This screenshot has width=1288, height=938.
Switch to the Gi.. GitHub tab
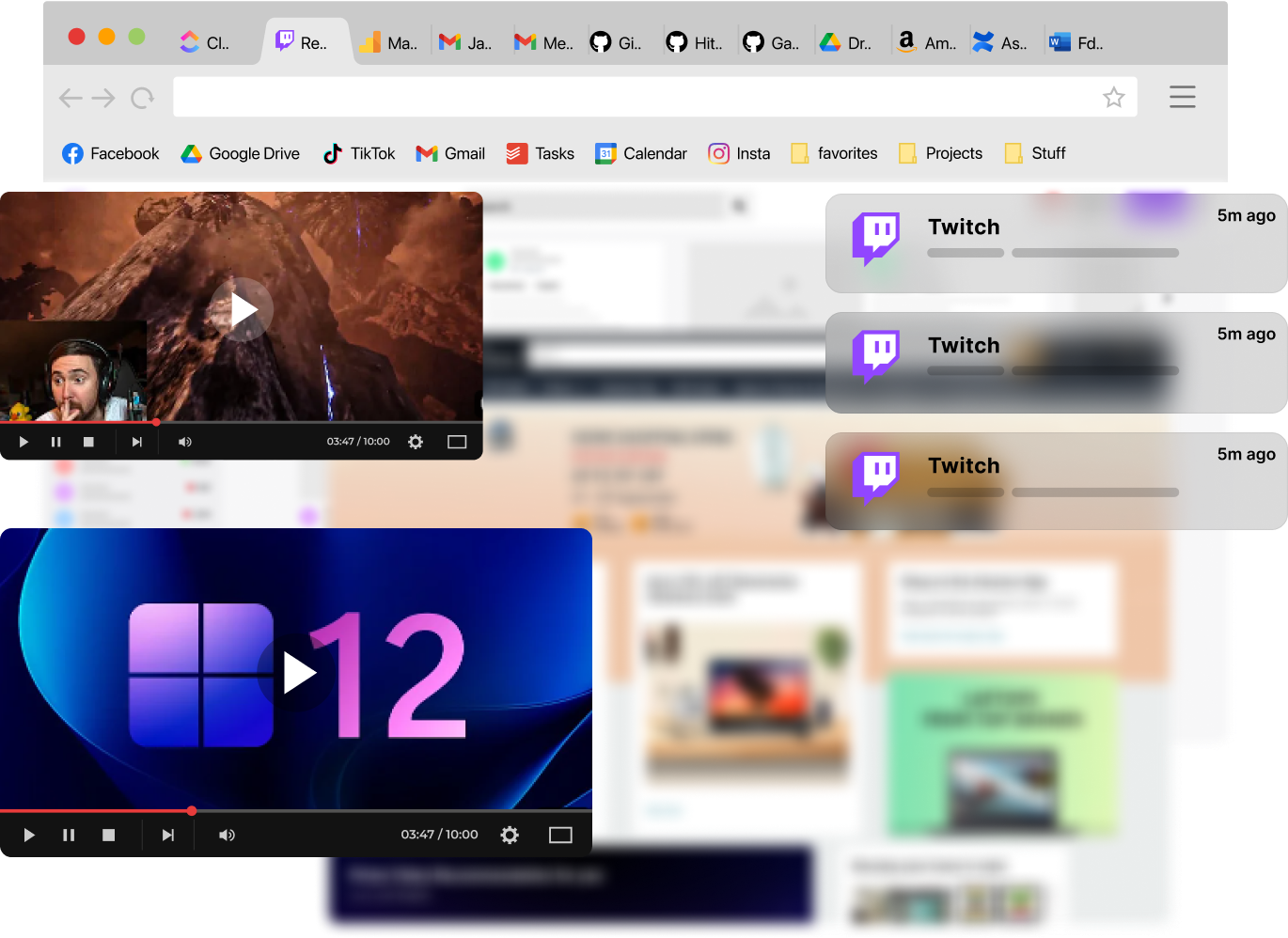[x=616, y=42]
